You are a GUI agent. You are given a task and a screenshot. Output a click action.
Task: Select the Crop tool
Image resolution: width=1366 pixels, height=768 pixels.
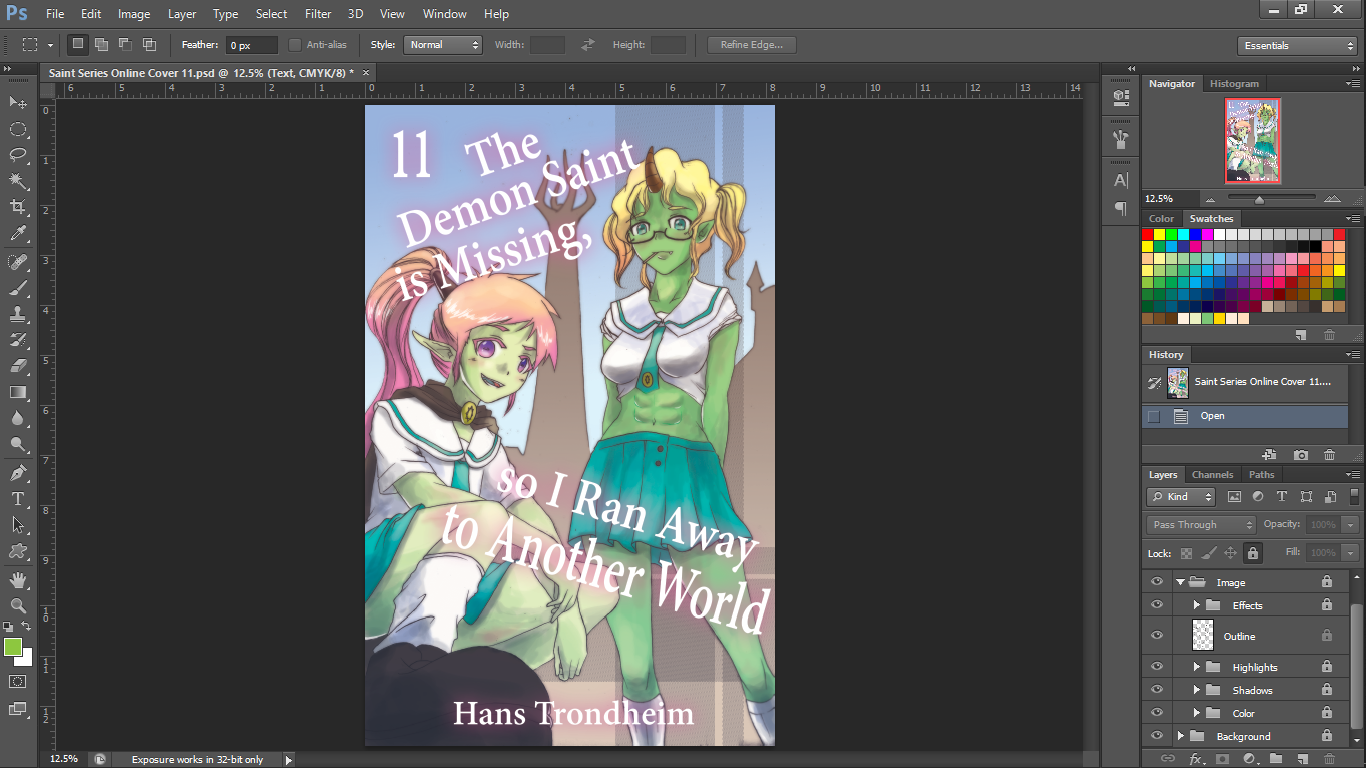(x=18, y=207)
